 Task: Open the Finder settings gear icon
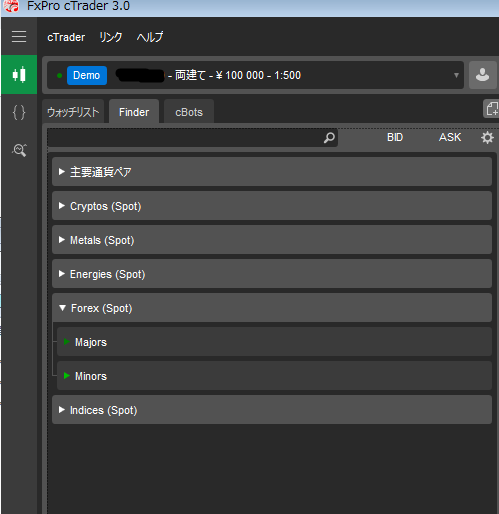point(487,137)
